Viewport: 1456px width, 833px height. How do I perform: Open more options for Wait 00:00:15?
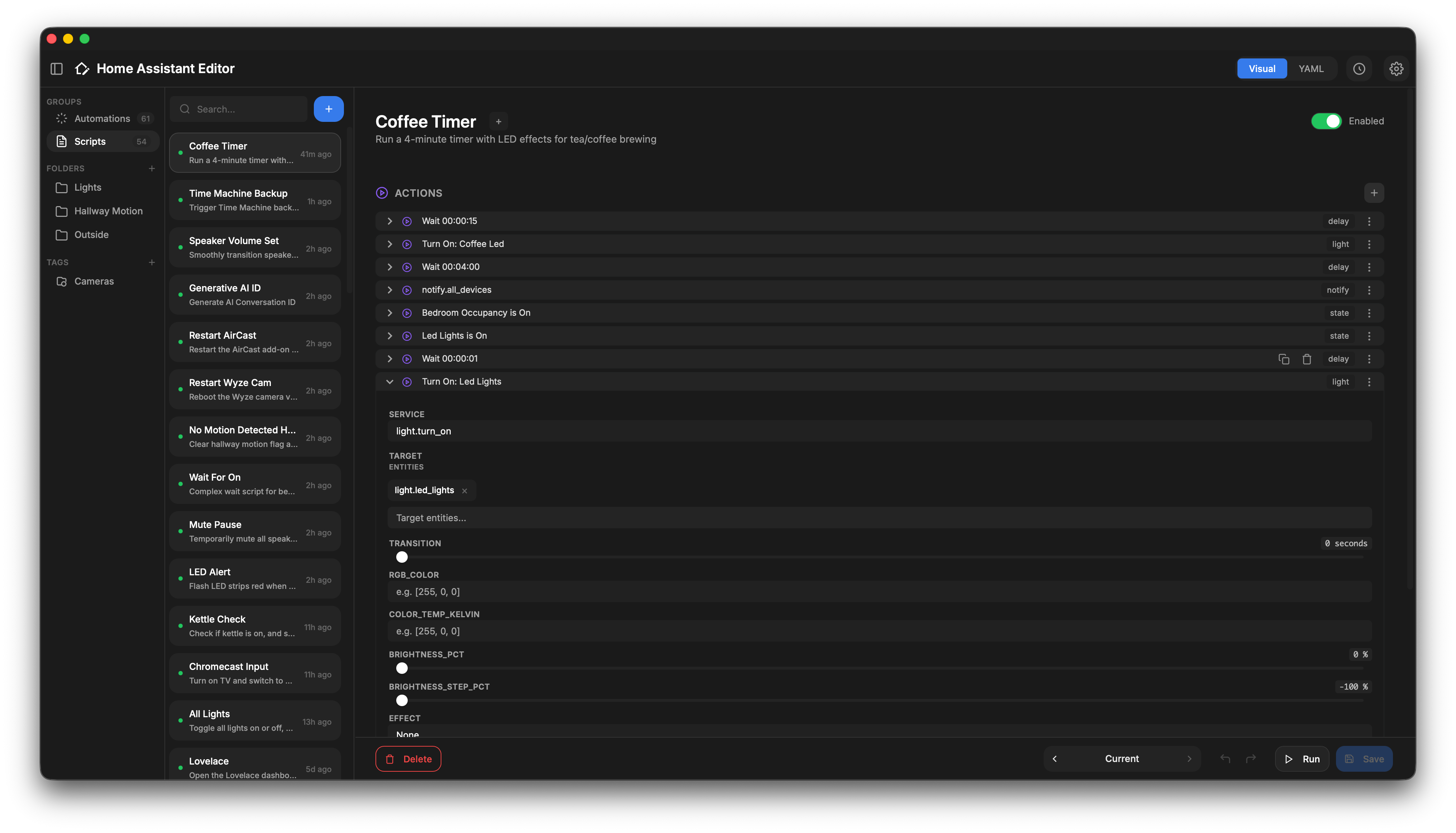click(1369, 221)
